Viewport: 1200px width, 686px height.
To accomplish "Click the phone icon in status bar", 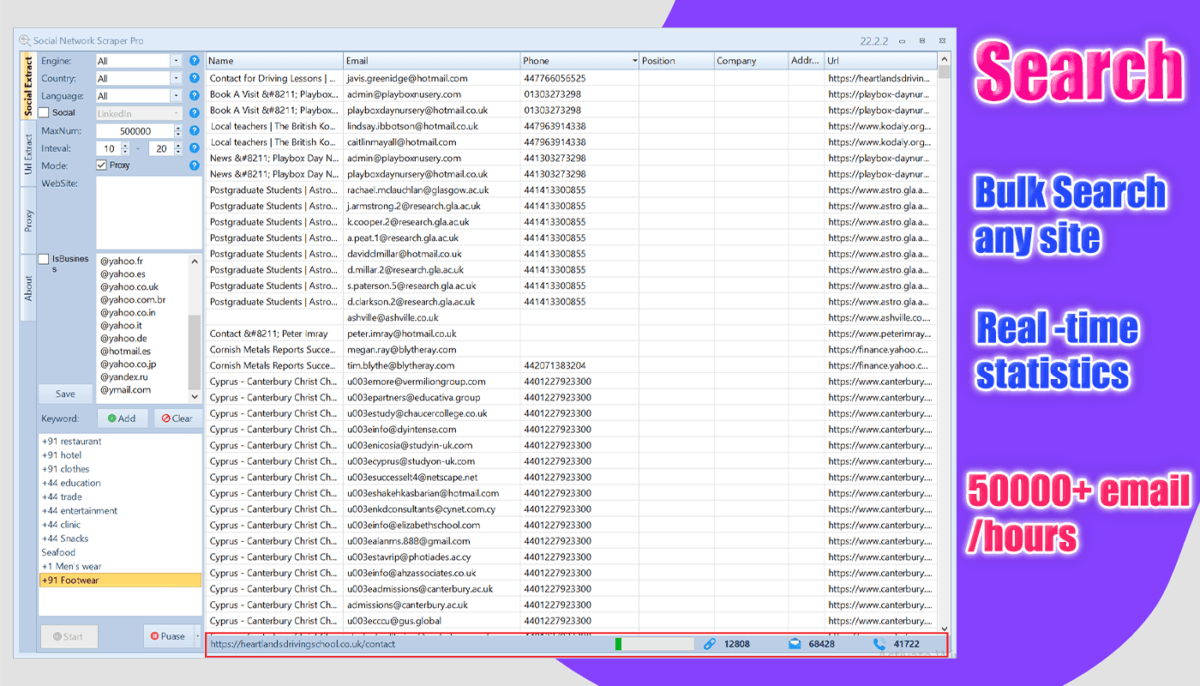I will click(x=879, y=644).
